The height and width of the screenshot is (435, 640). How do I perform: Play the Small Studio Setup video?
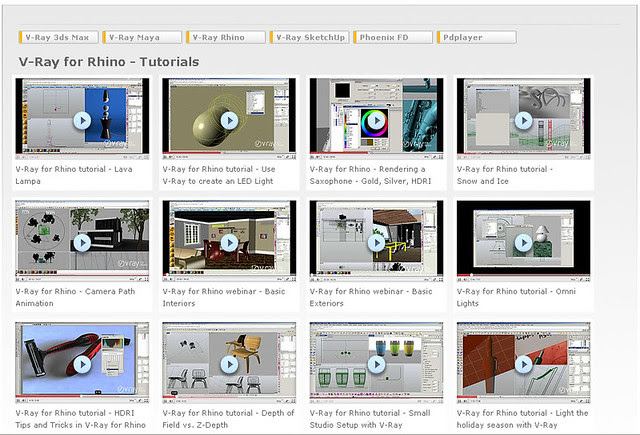point(376,364)
